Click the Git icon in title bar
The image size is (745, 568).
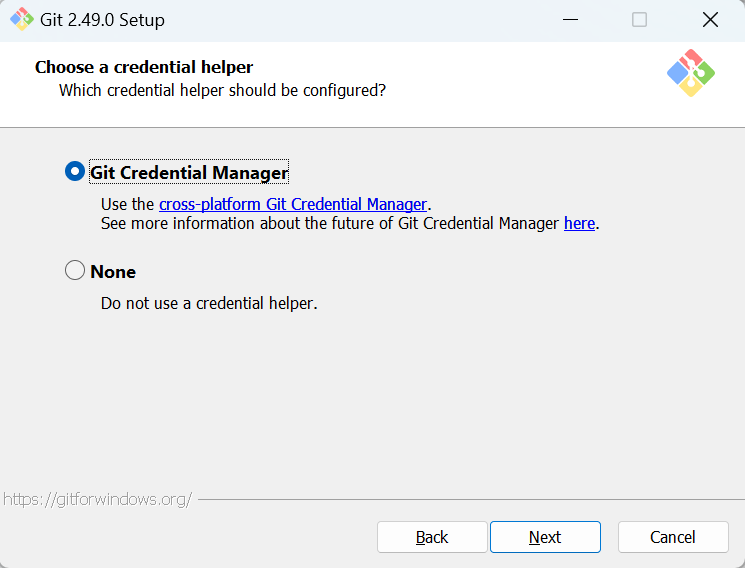(x=22, y=19)
